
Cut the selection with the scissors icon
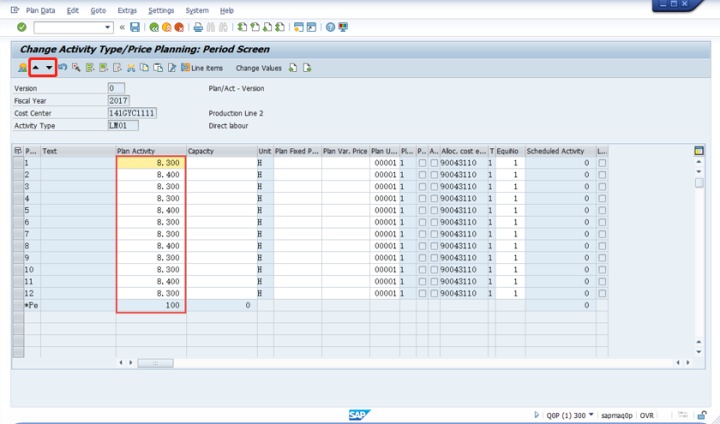pos(131,68)
